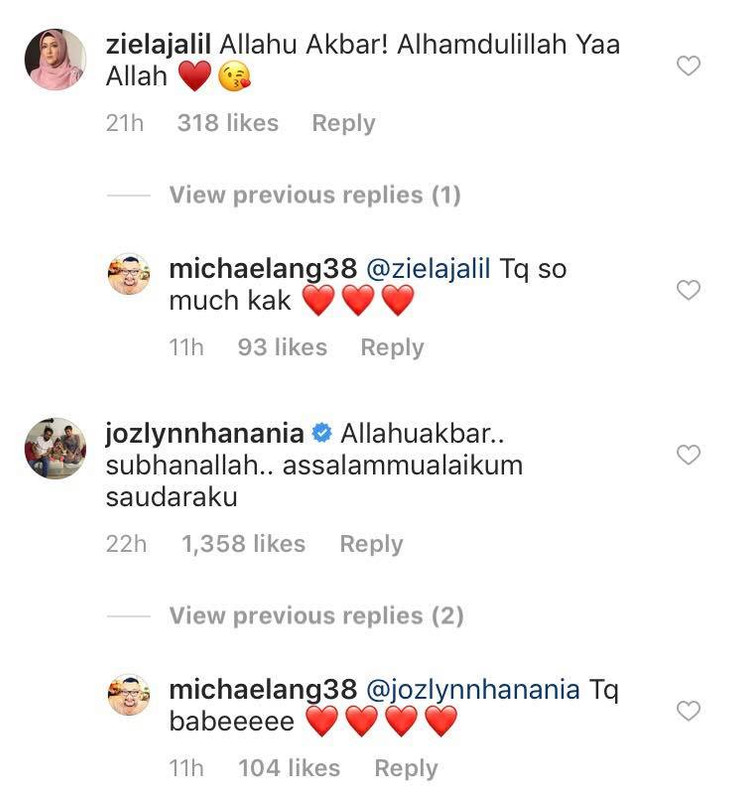
Task: Expand View previous replies (1)
Action: pos(315,195)
